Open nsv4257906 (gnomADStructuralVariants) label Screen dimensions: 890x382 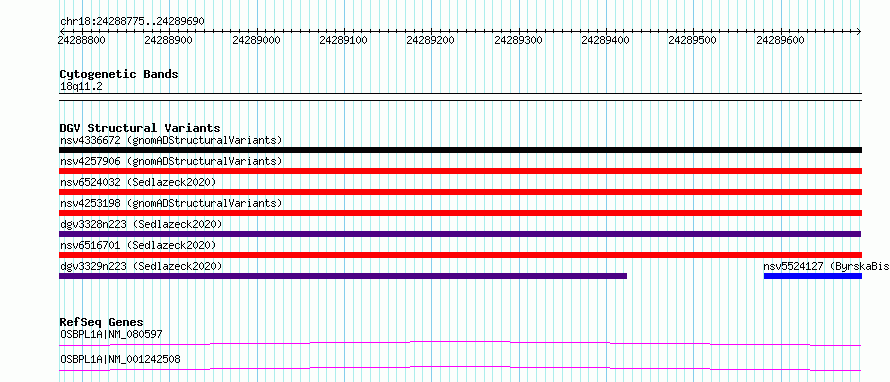pyautogui.click(x=171, y=161)
